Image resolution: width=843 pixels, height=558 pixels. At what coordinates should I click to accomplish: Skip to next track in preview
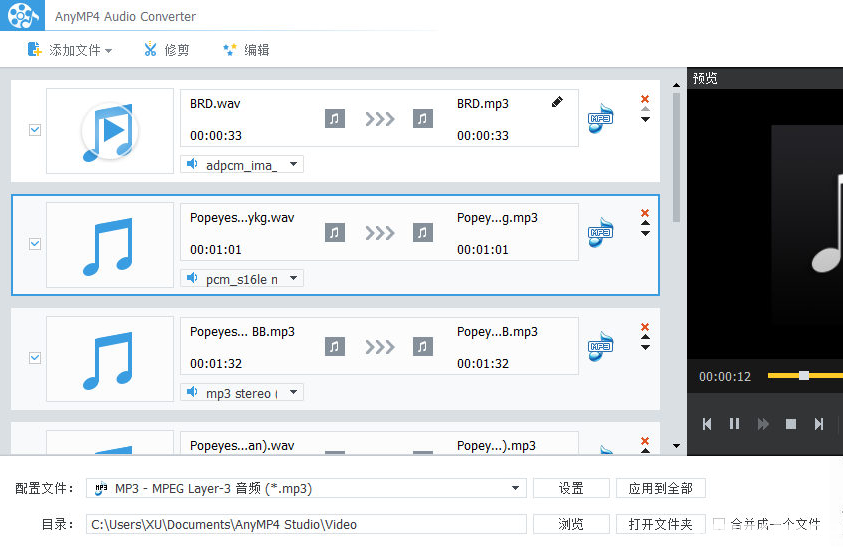coord(819,424)
